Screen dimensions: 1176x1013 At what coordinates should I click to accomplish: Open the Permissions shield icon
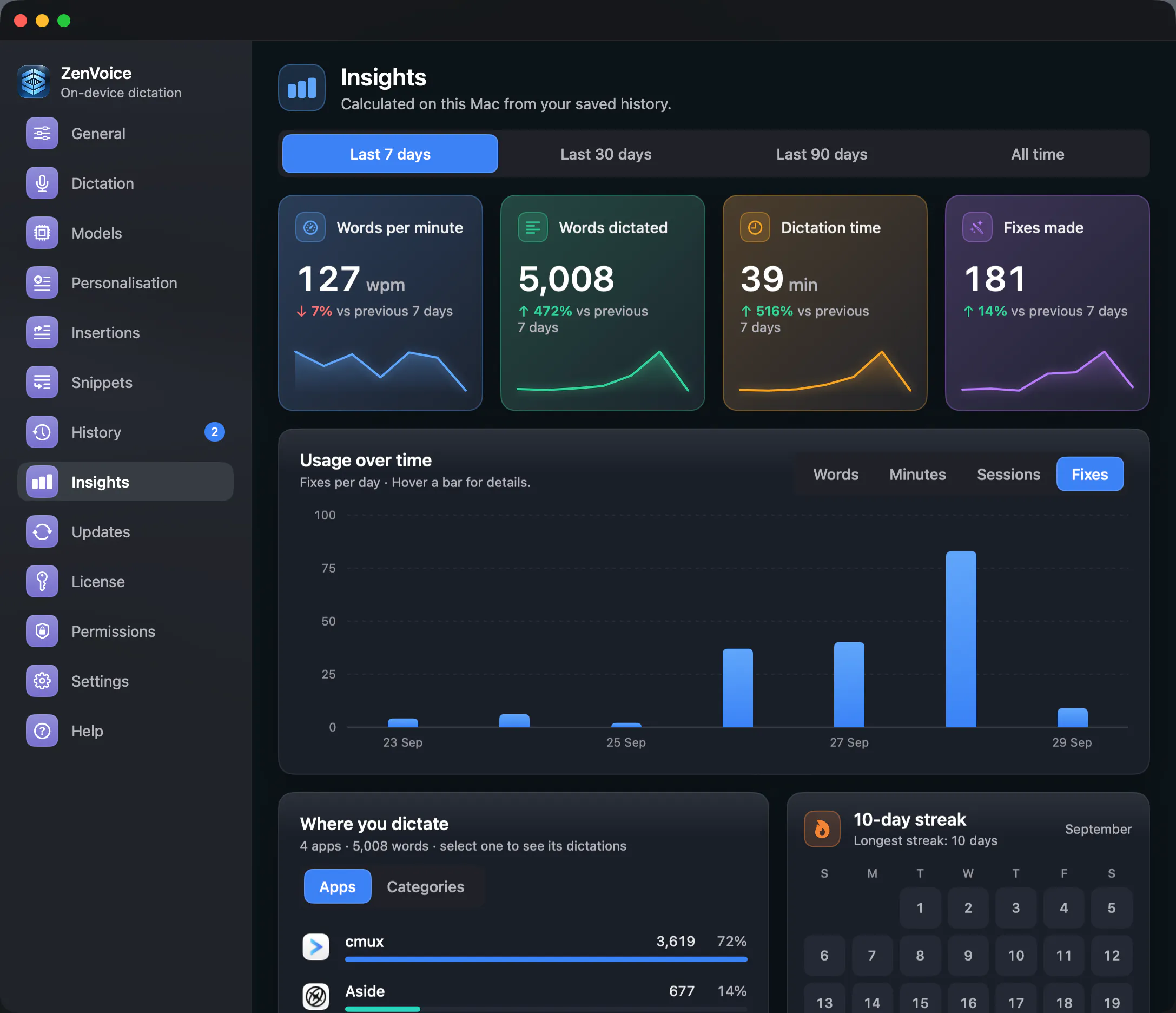click(x=42, y=631)
